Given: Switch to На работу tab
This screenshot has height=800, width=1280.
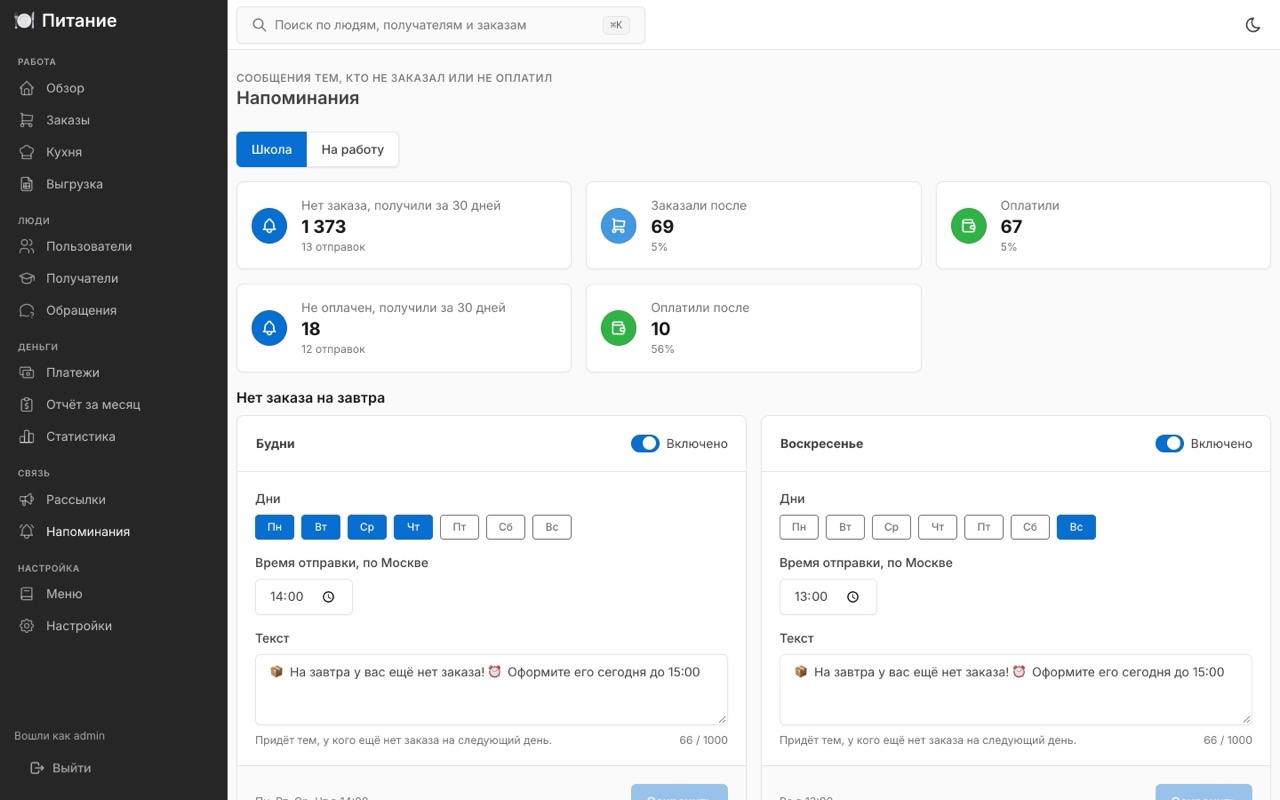Looking at the screenshot, I should coord(352,149).
